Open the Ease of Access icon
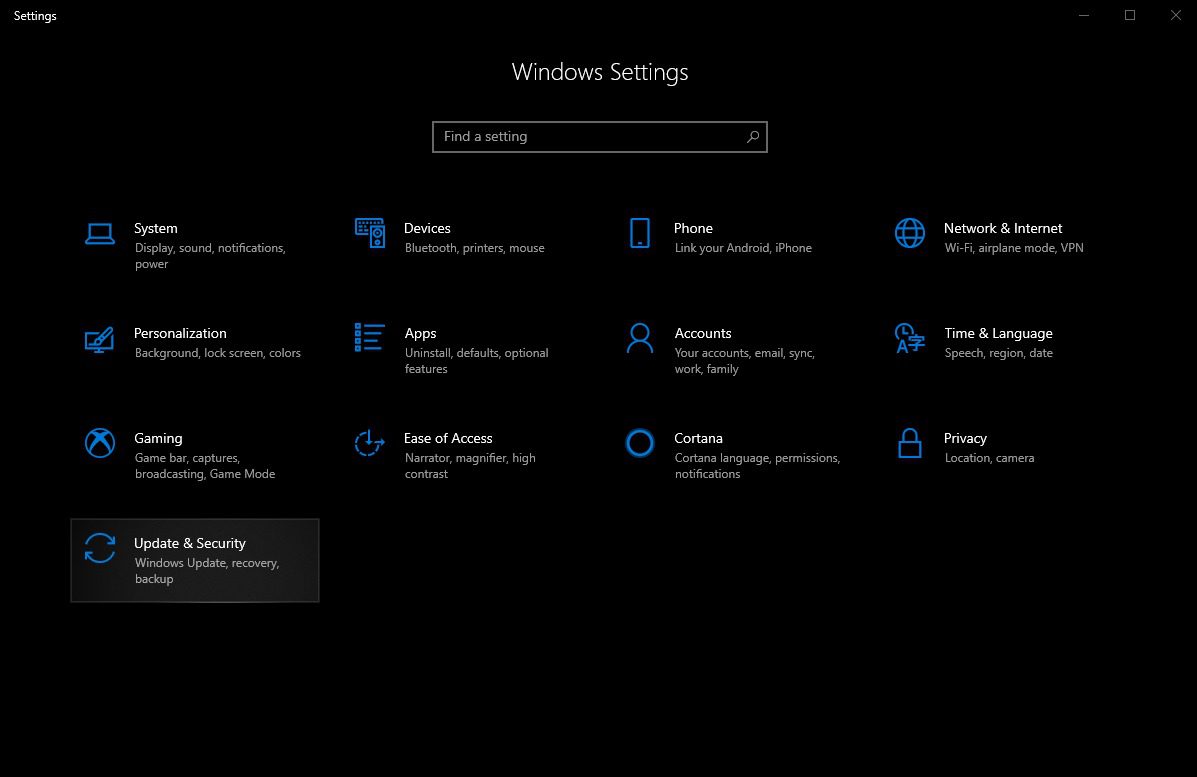Screen dimensions: 1197x777 tap(370, 443)
